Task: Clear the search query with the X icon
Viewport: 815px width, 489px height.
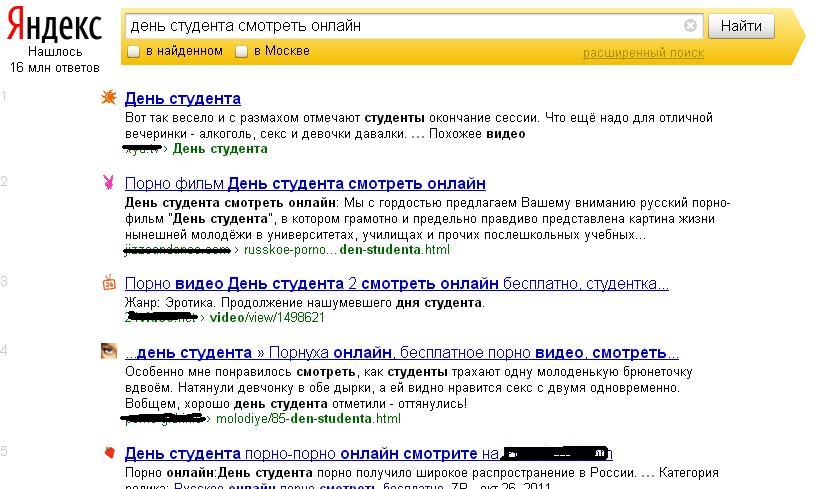Action: pyautogui.click(x=690, y=25)
